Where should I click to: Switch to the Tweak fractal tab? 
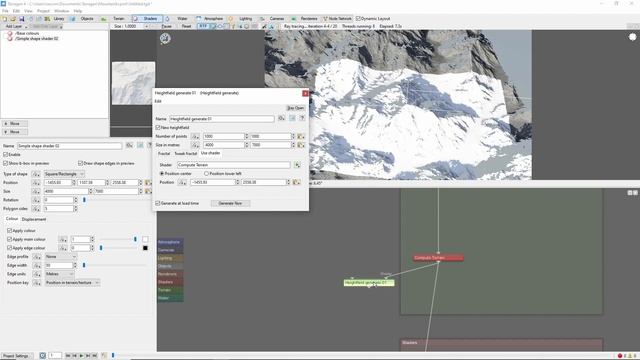(186, 153)
